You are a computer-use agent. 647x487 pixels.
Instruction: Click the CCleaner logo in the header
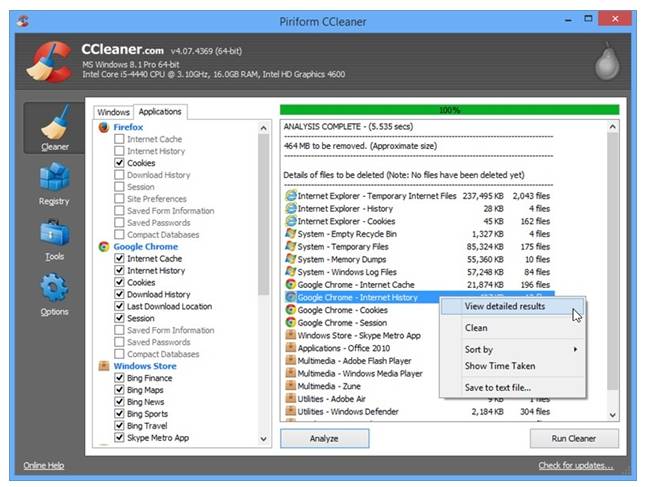coord(50,62)
